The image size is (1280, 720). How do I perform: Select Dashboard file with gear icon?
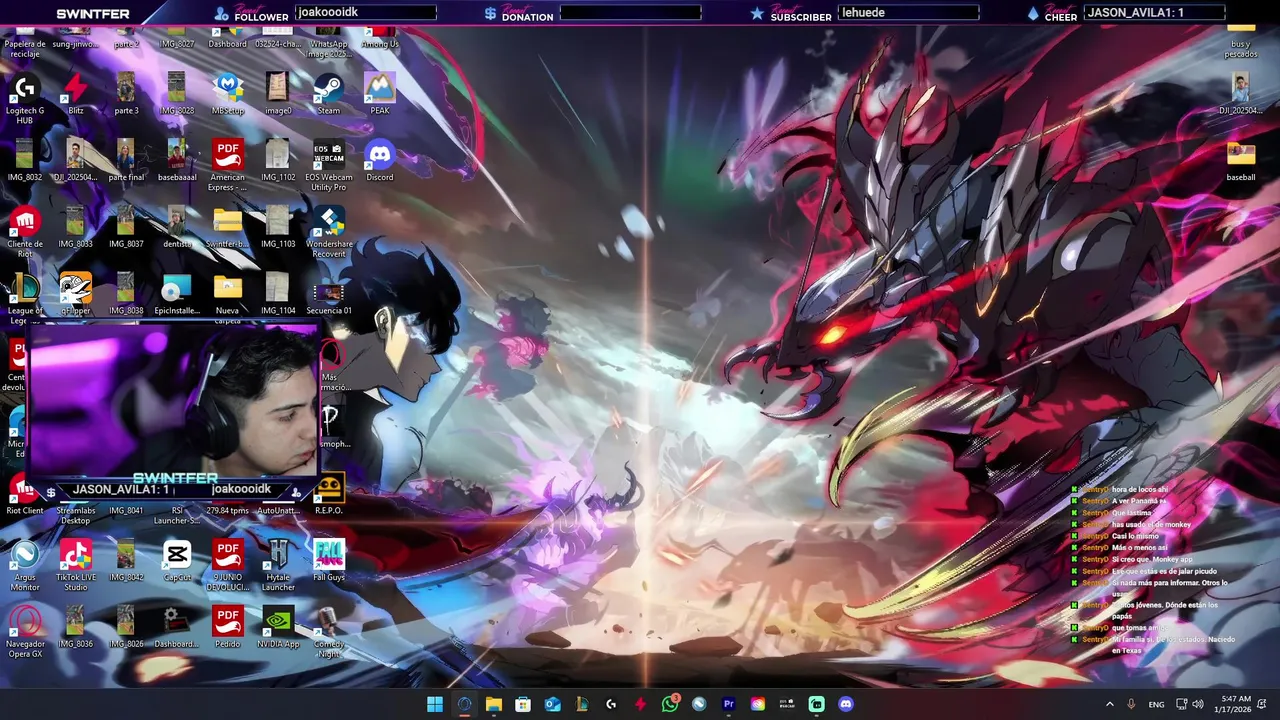click(x=177, y=627)
